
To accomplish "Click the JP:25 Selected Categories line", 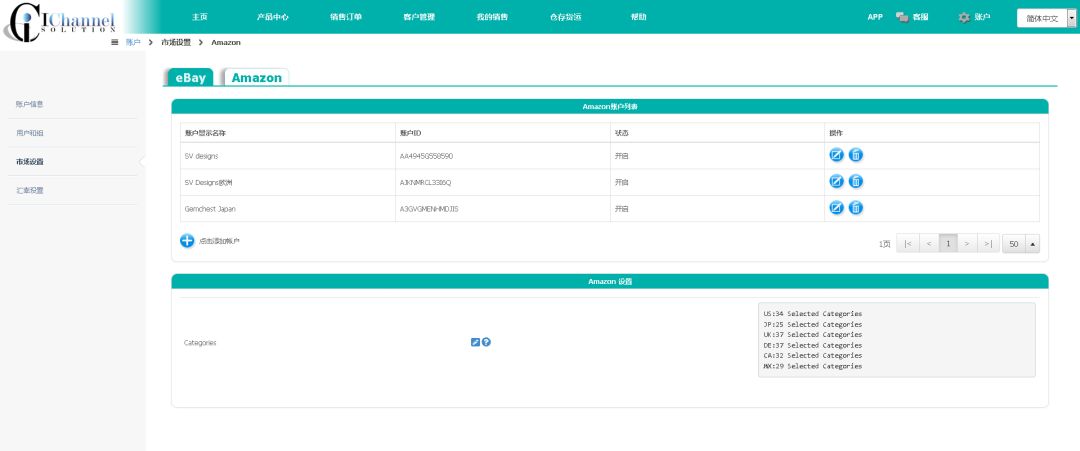I will (x=813, y=324).
